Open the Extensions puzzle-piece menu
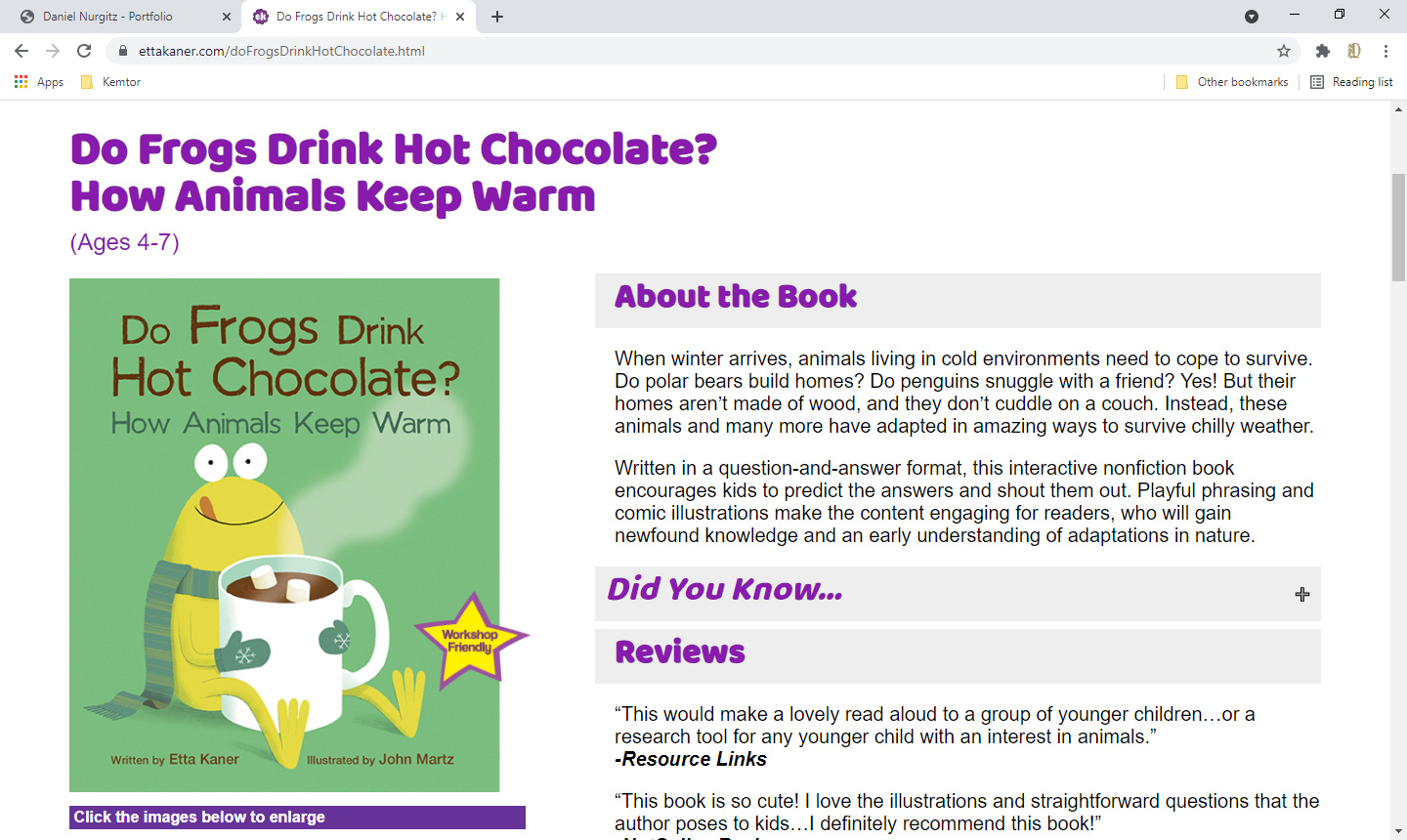This screenshot has height=840, width=1407. (1323, 51)
